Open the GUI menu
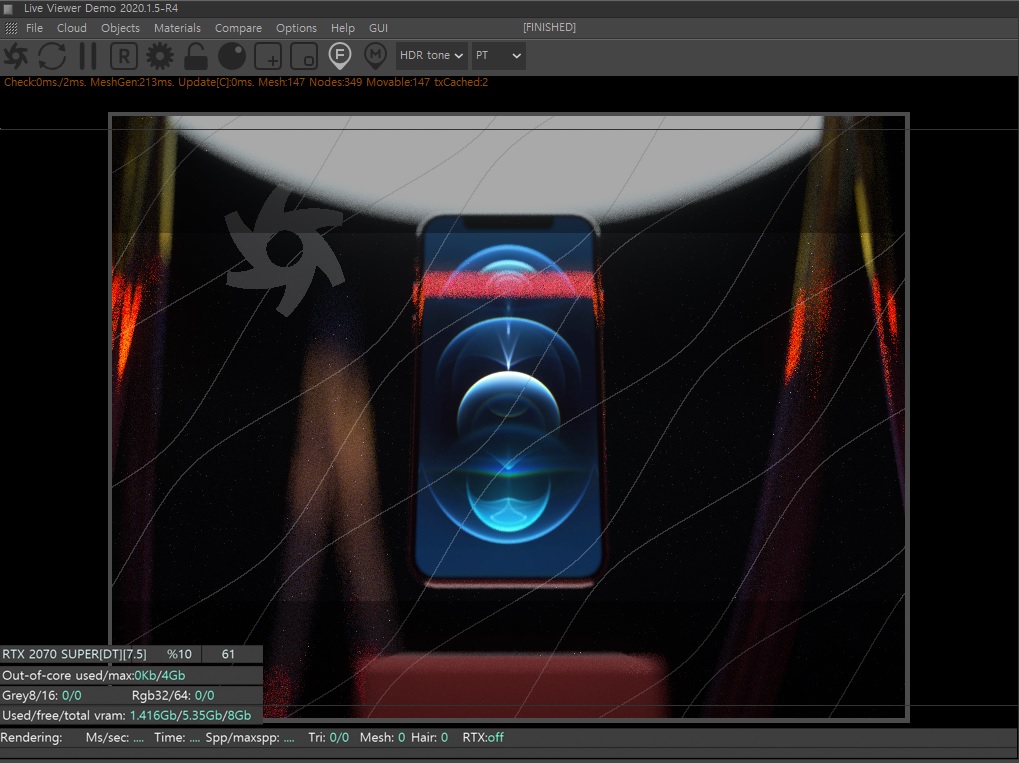1019x763 pixels. [x=378, y=28]
